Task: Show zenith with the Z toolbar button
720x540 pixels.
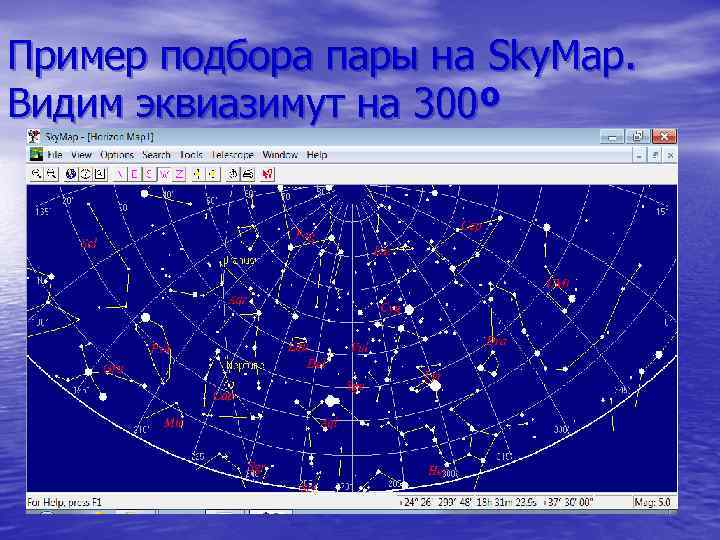Action: pyautogui.click(x=180, y=174)
